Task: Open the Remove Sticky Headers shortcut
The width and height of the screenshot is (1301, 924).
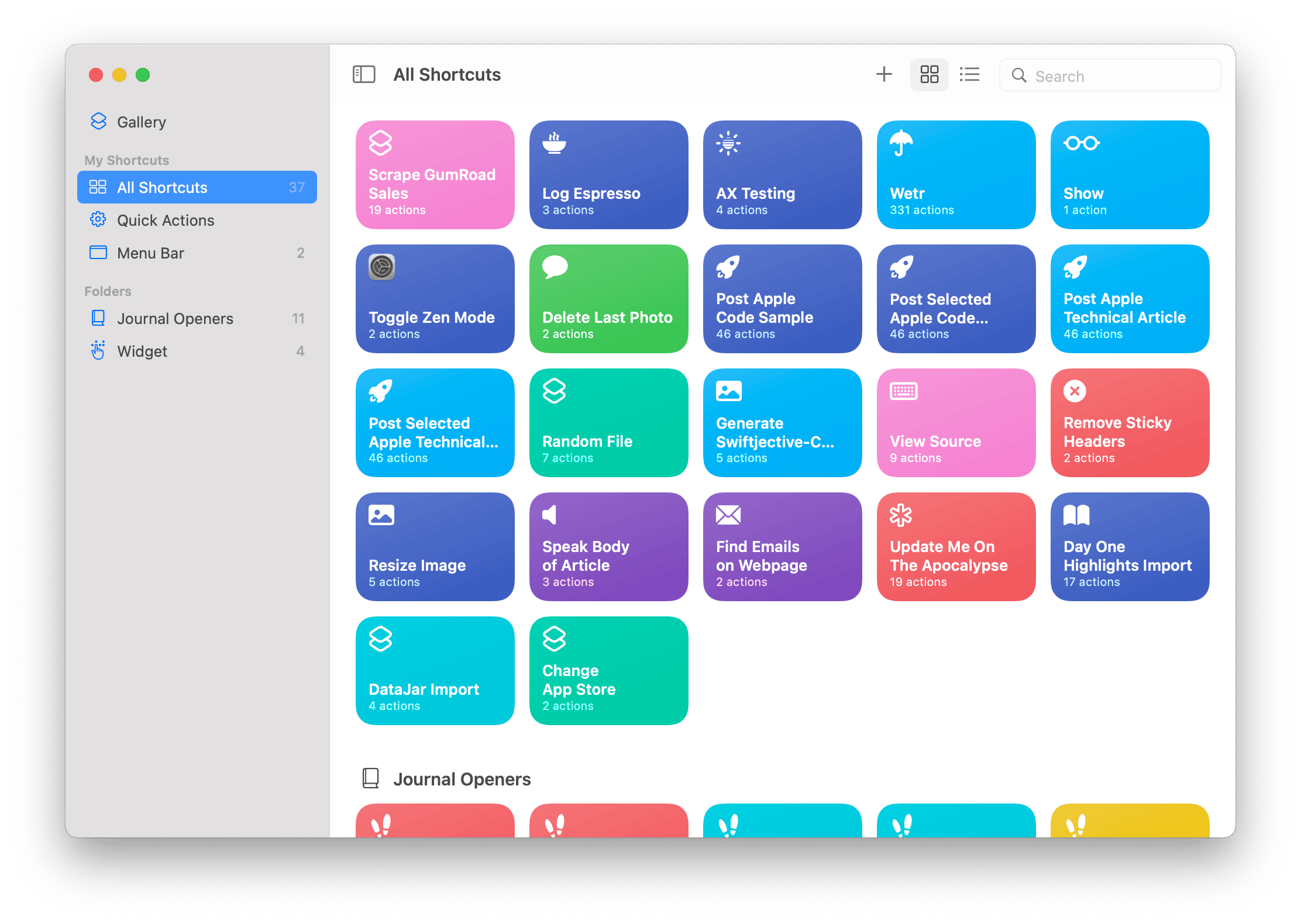Action: [1129, 423]
